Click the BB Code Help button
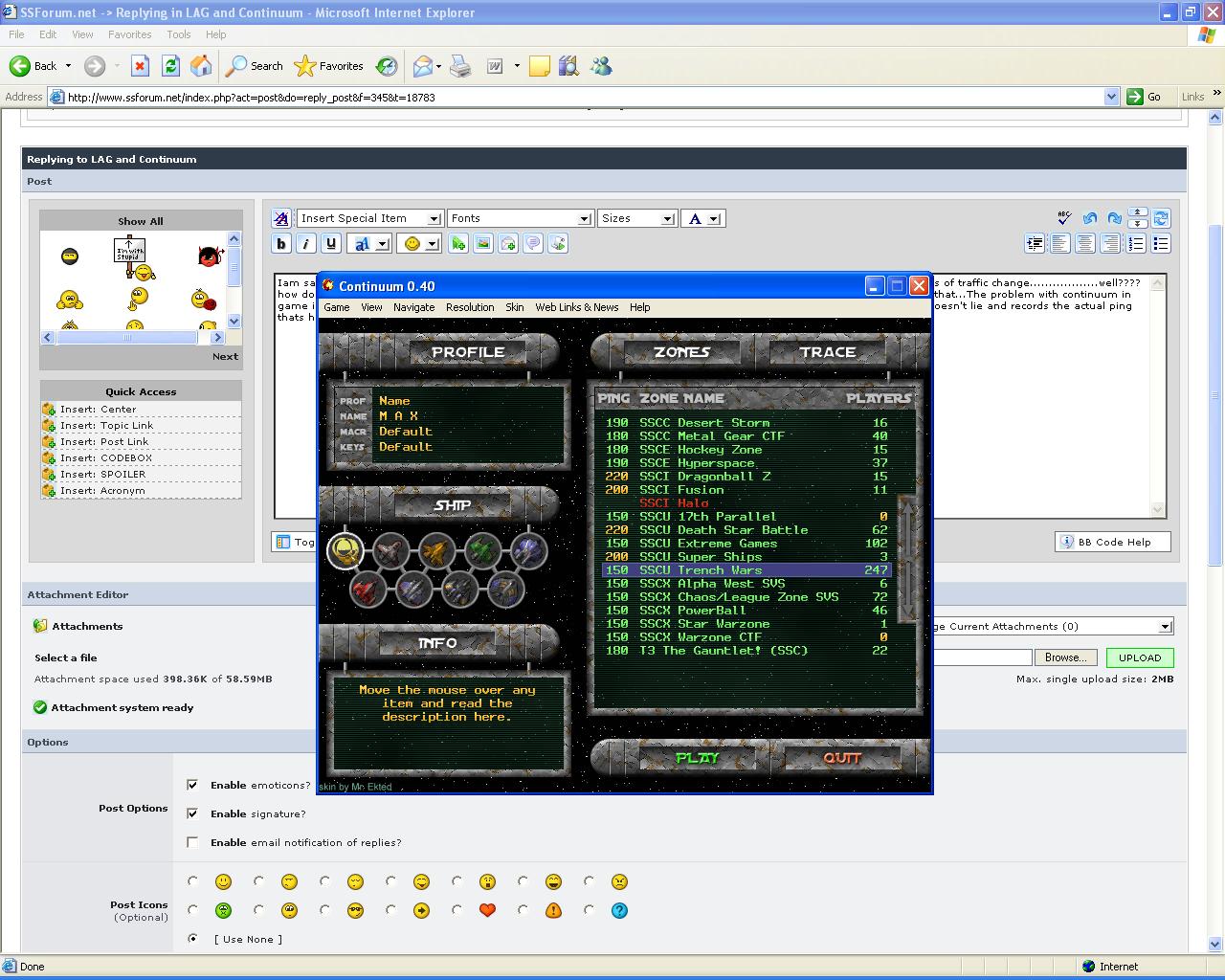This screenshot has height=980, width=1225. (1113, 542)
